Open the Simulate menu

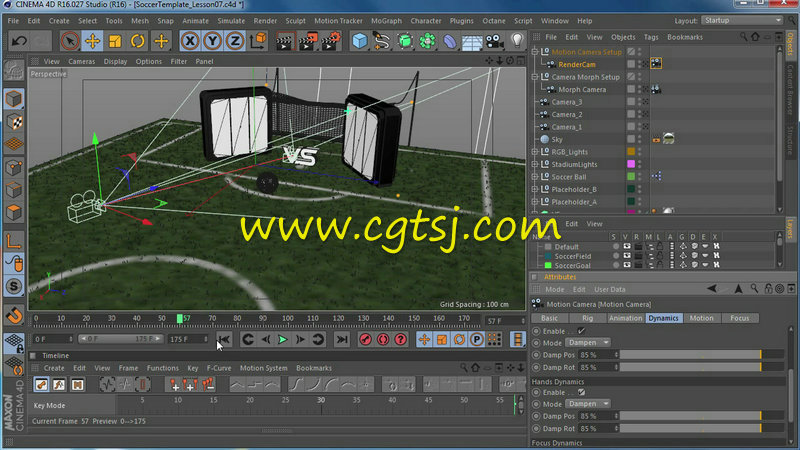(231, 21)
